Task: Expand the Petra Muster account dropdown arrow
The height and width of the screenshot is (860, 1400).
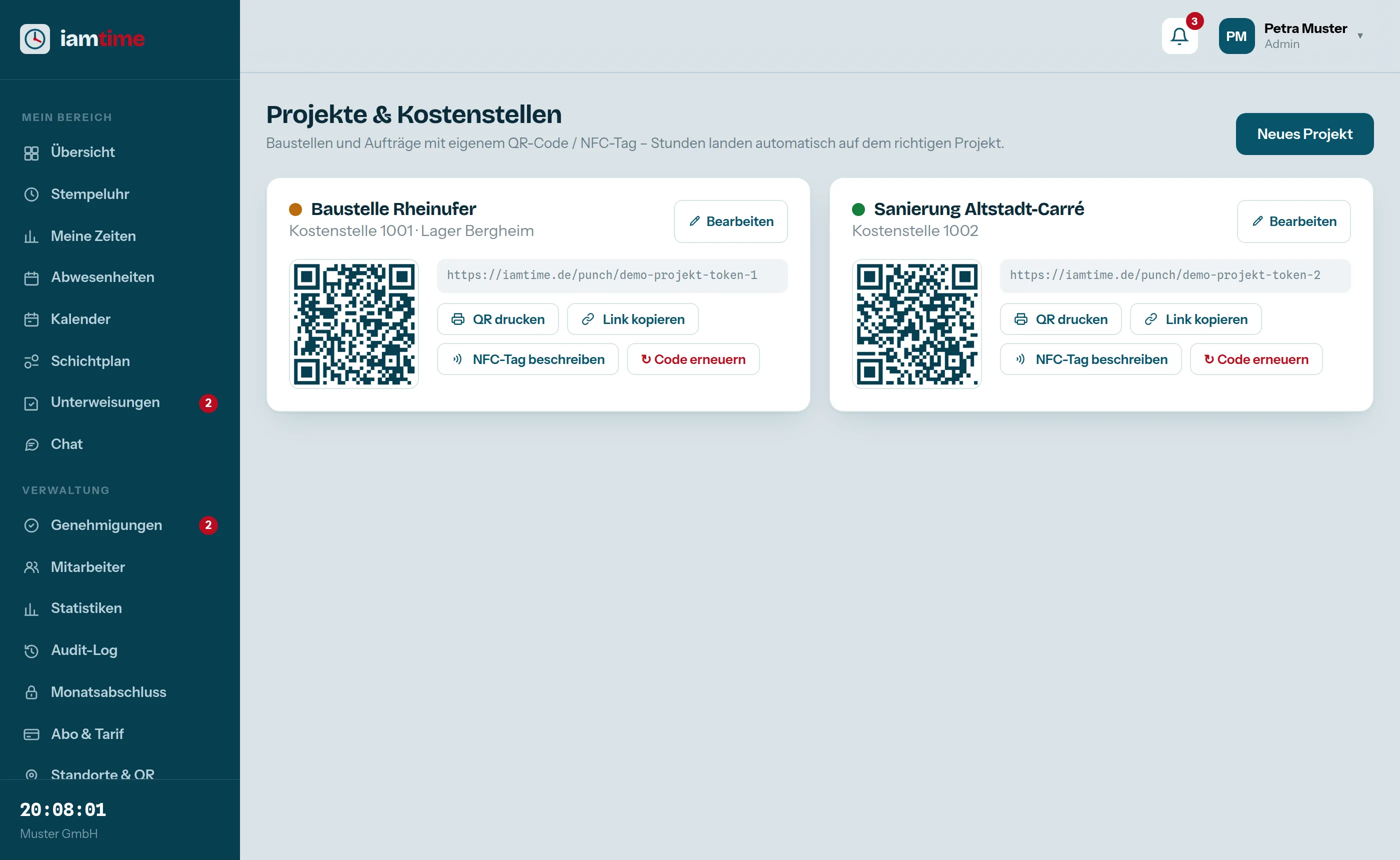Action: click(1360, 36)
